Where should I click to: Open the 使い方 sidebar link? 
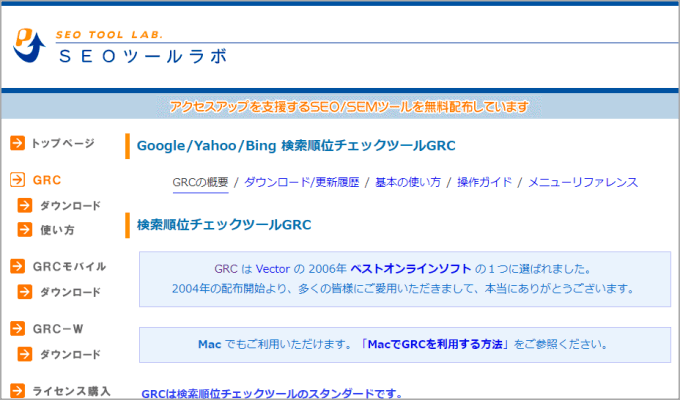tap(57, 230)
